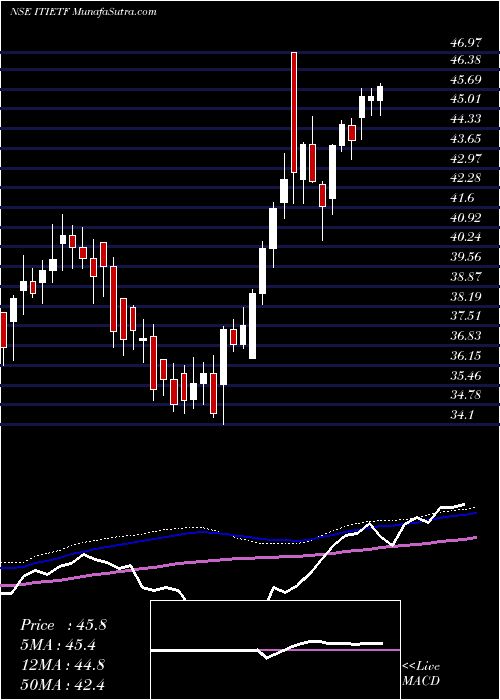Viewport: 500px width, 700px height.
Task: Select the 42.97 price label
Action: pyautogui.click(x=466, y=158)
